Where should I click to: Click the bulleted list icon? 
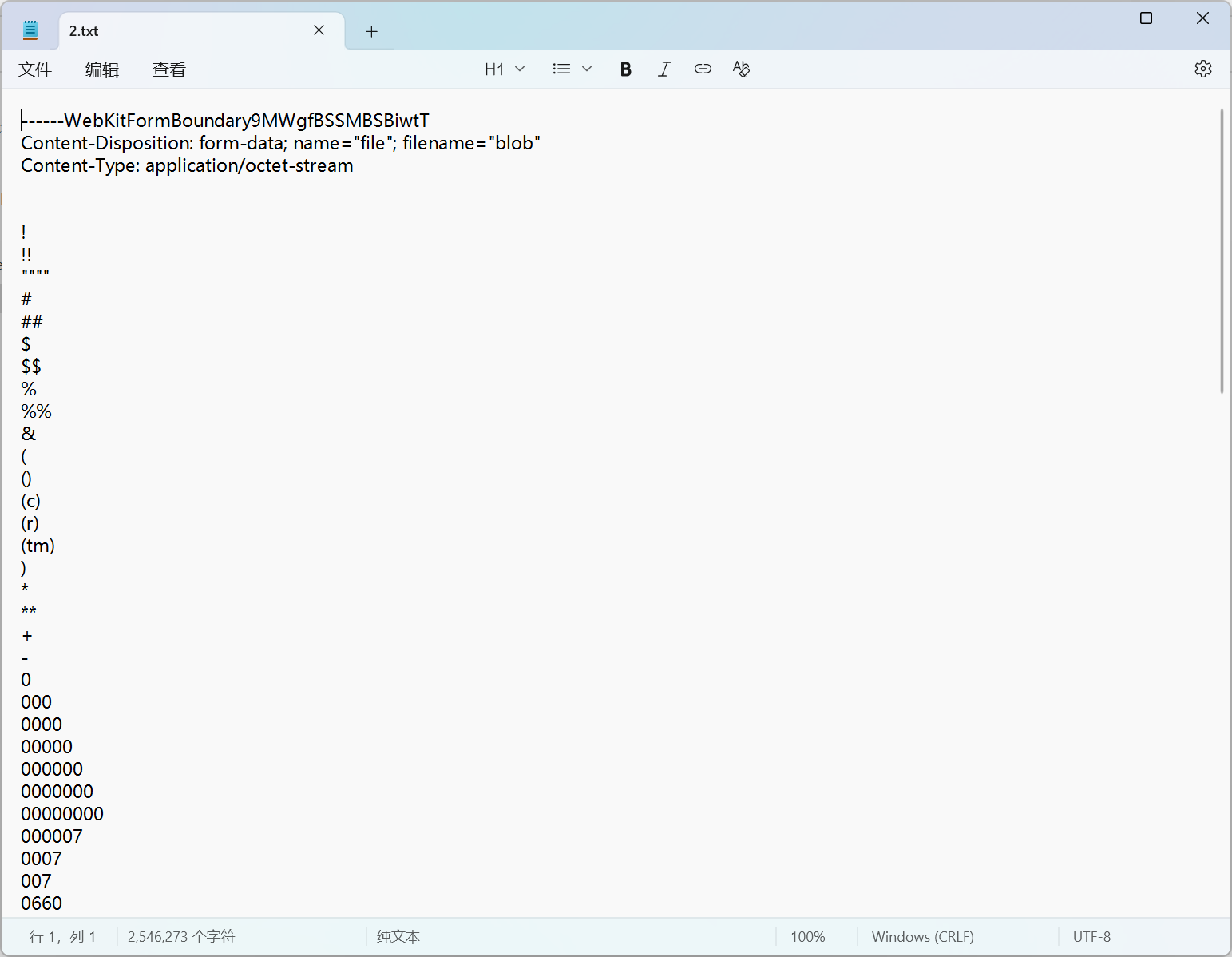[x=561, y=69]
